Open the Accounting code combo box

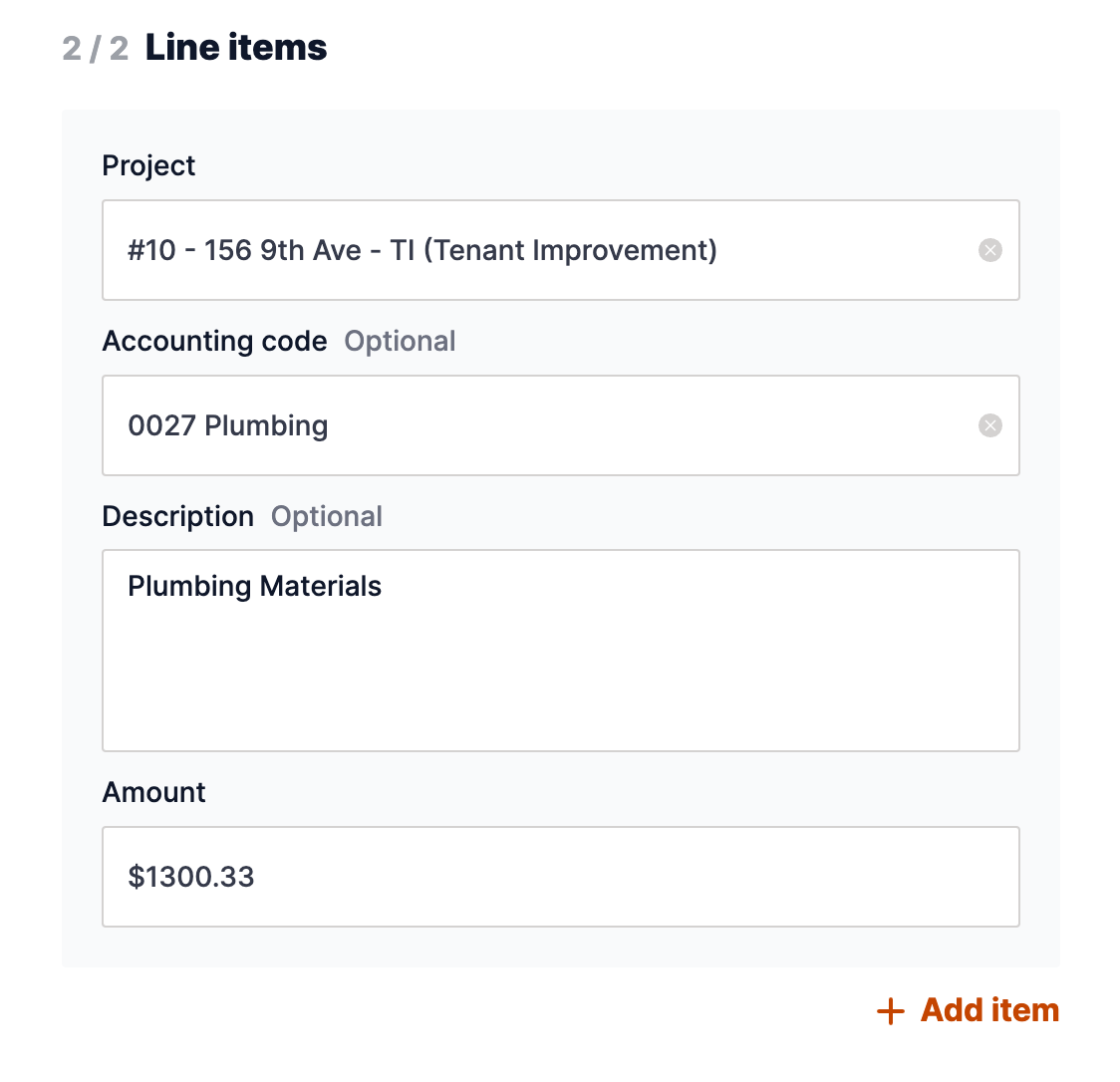561,425
